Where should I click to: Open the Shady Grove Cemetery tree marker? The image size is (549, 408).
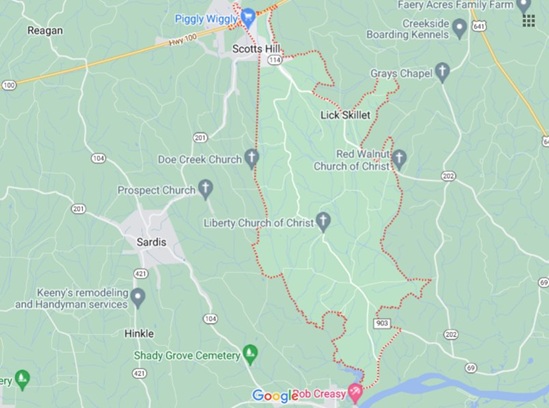250,354
